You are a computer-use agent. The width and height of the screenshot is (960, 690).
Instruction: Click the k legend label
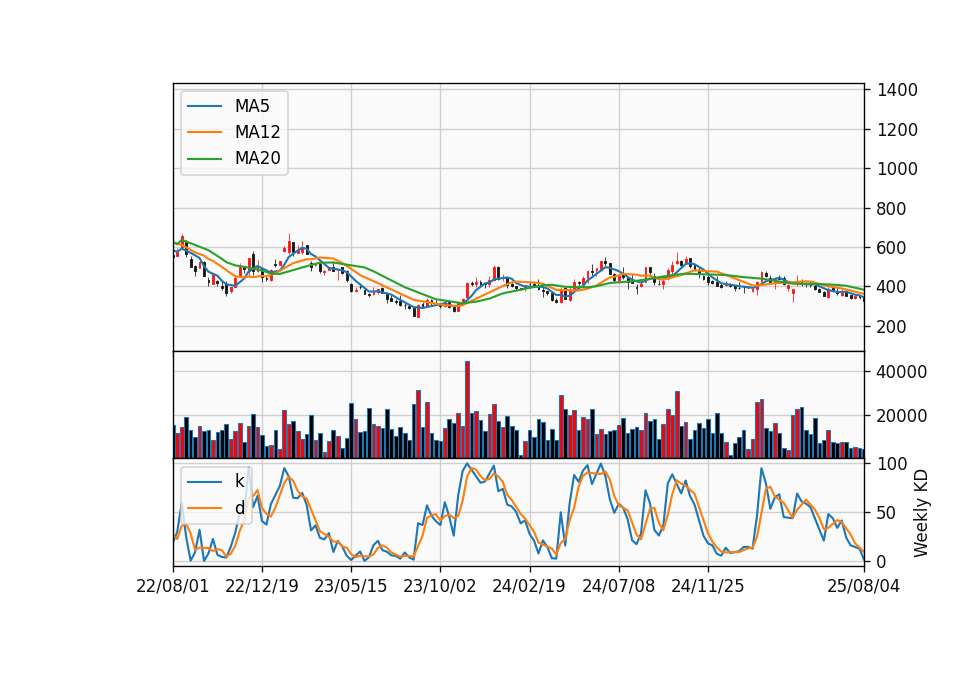pos(239,481)
